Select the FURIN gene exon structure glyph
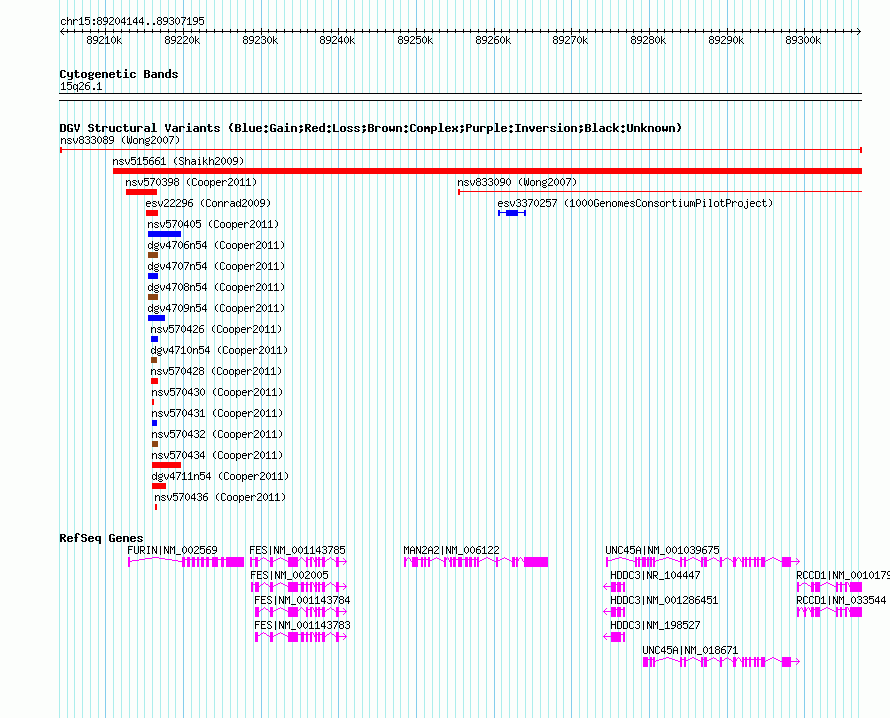 pos(186,562)
